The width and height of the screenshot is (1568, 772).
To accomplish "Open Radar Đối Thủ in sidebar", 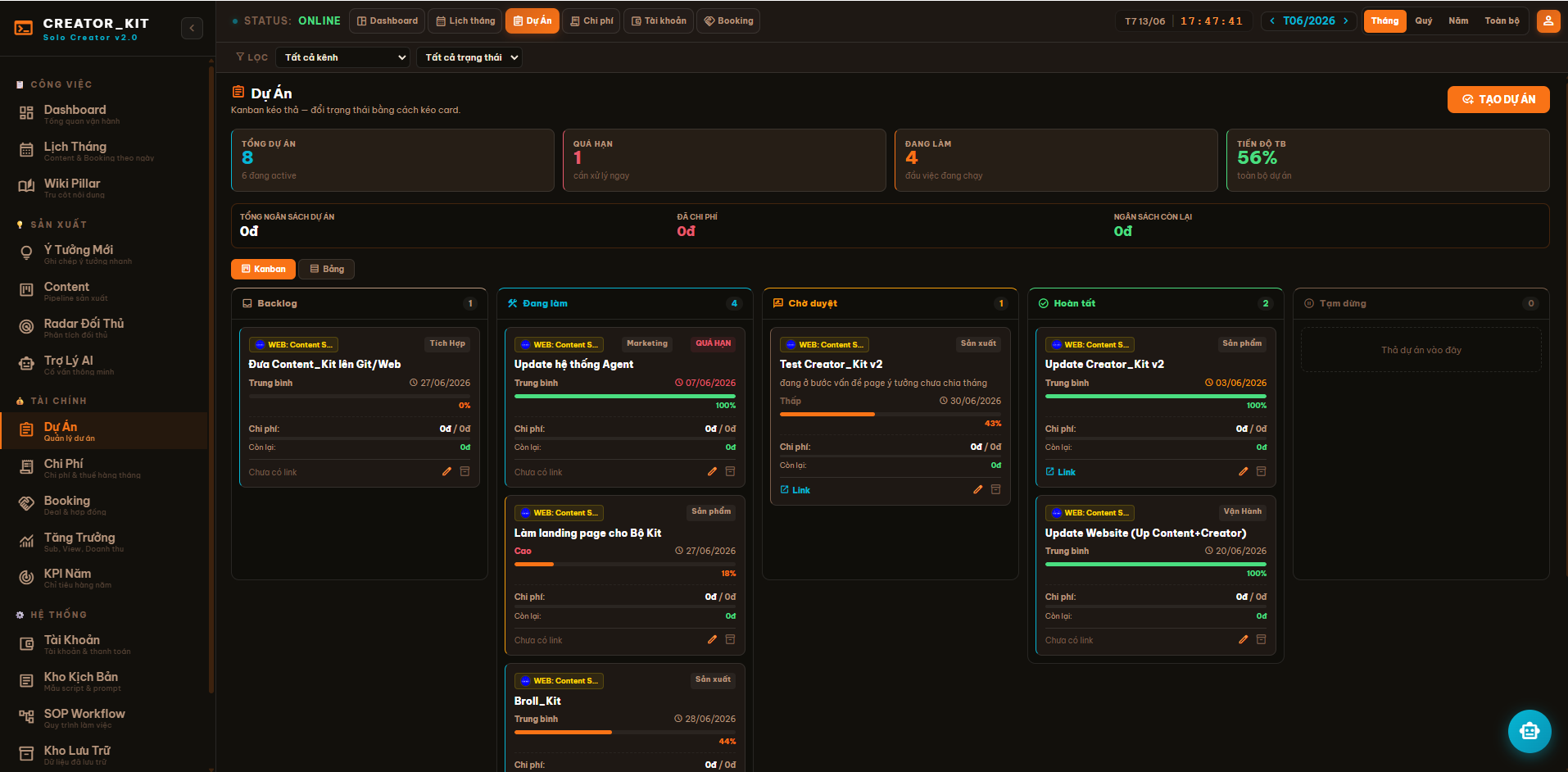I will [104, 328].
